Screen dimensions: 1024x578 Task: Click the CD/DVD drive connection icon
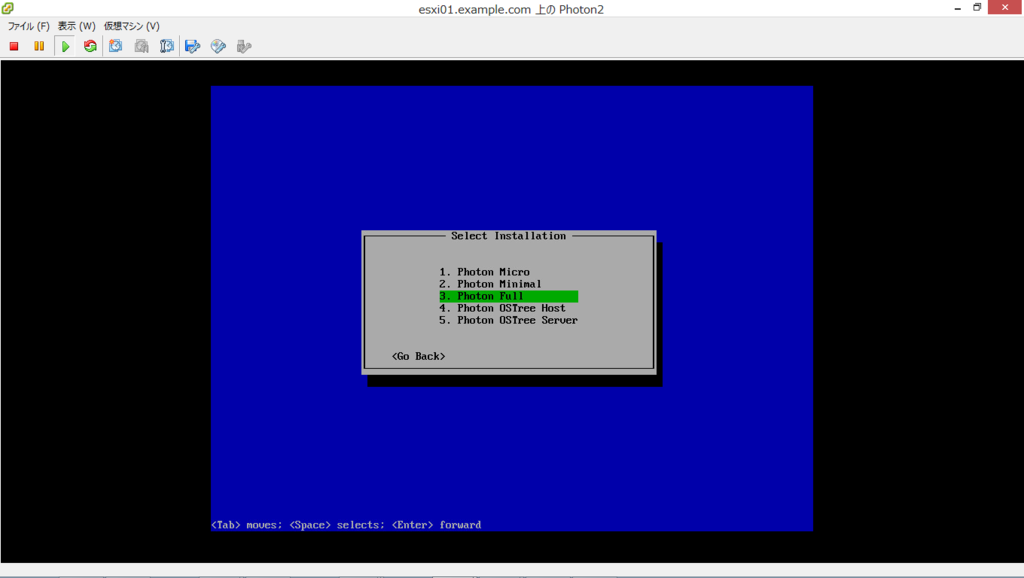[x=218, y=46]
